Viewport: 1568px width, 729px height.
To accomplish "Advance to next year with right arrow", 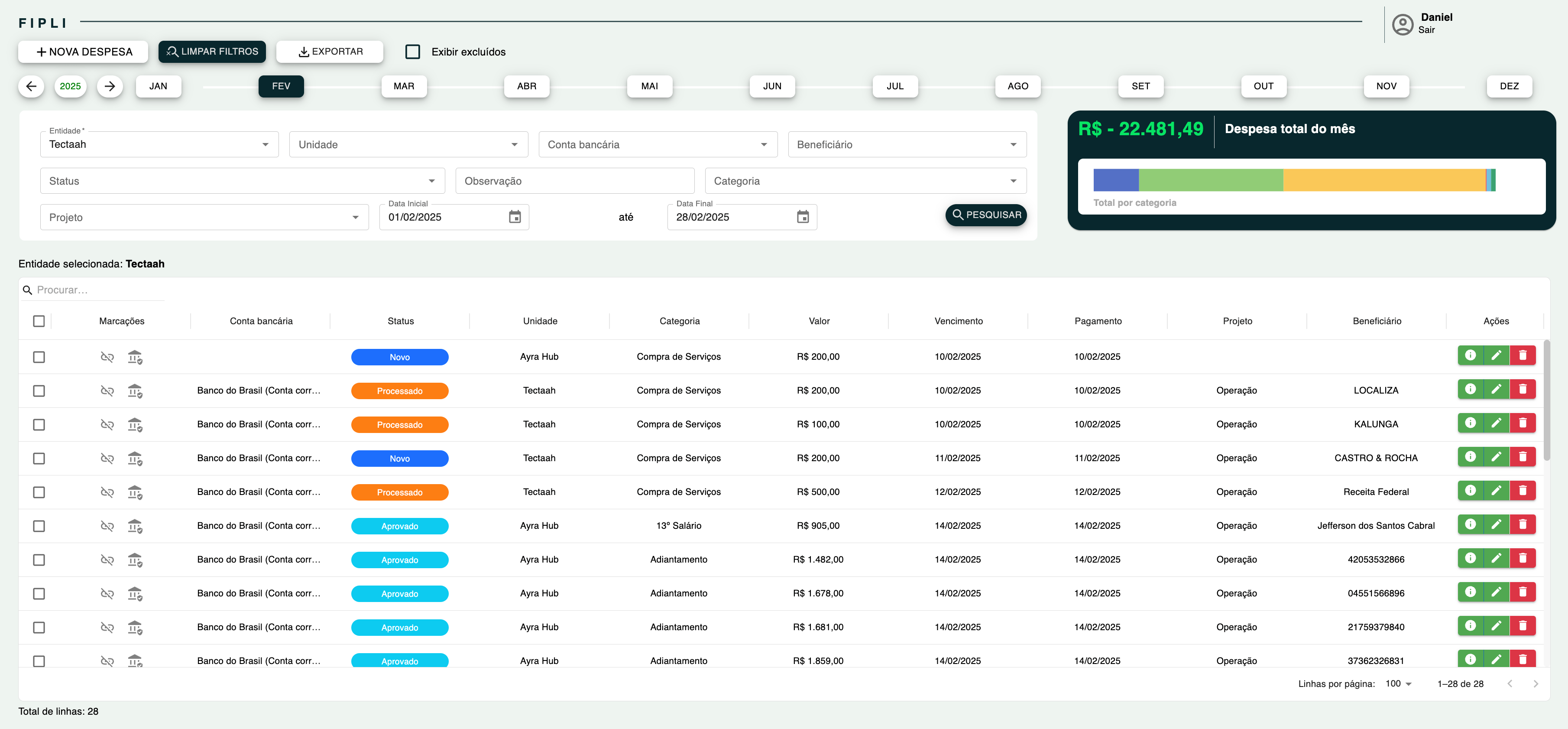I will (x=110, y=86).
